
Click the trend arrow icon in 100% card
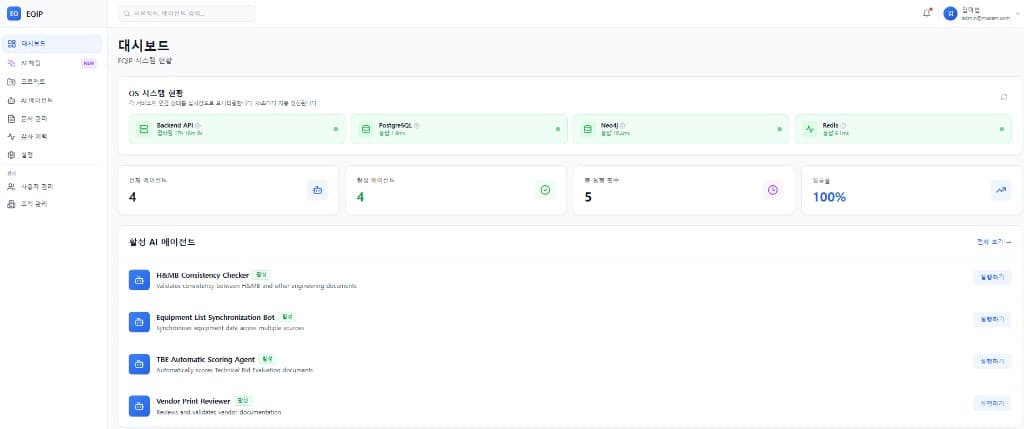pos(1000,190)
